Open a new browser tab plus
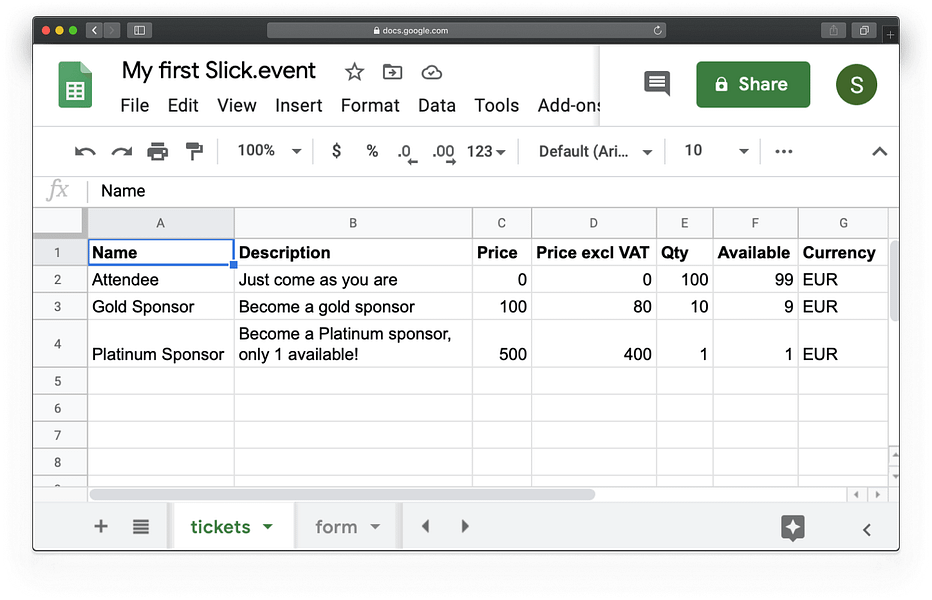 [890, 35]
